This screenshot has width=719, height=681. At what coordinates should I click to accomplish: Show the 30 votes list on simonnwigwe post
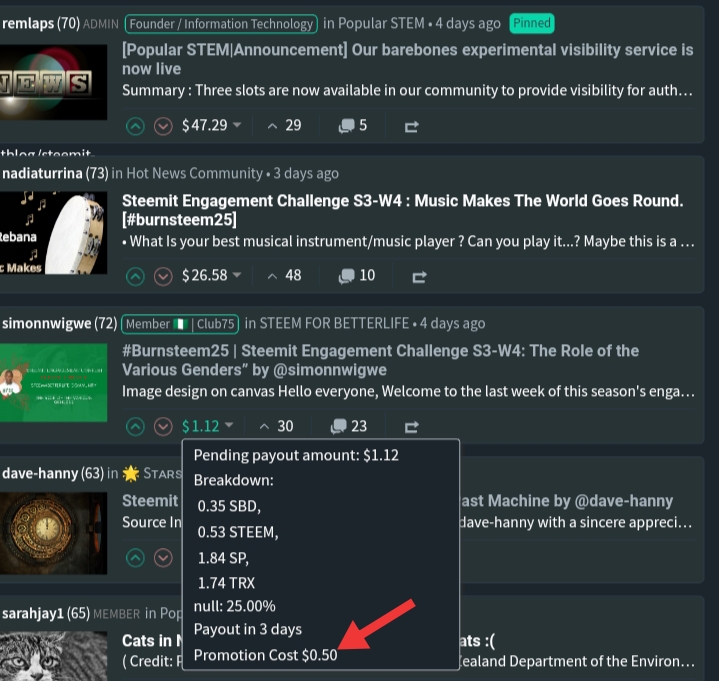276,426
